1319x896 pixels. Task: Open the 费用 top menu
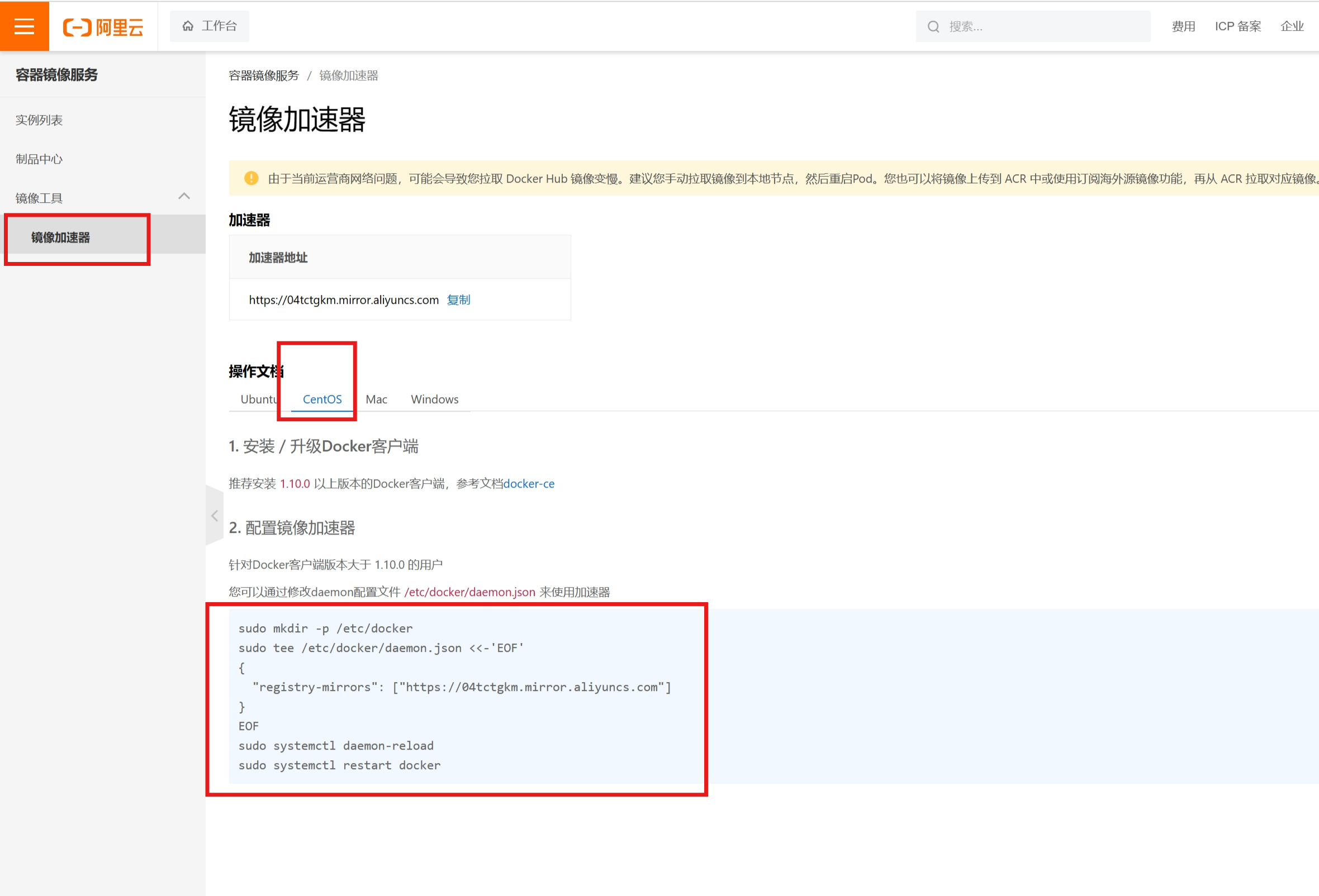click(1183, 26)
